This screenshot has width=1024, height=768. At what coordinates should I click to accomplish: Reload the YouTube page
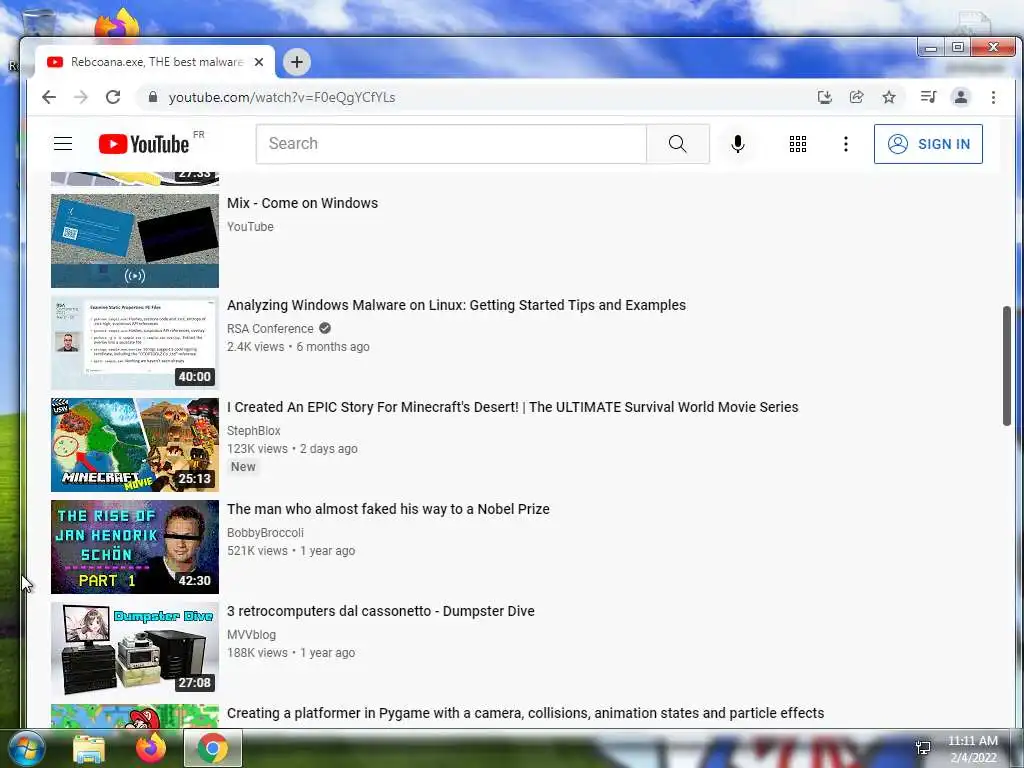coord(113,97)
